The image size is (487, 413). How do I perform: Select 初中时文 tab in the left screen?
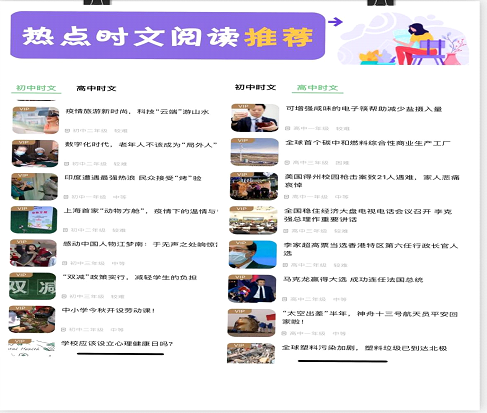click(36, 88)
